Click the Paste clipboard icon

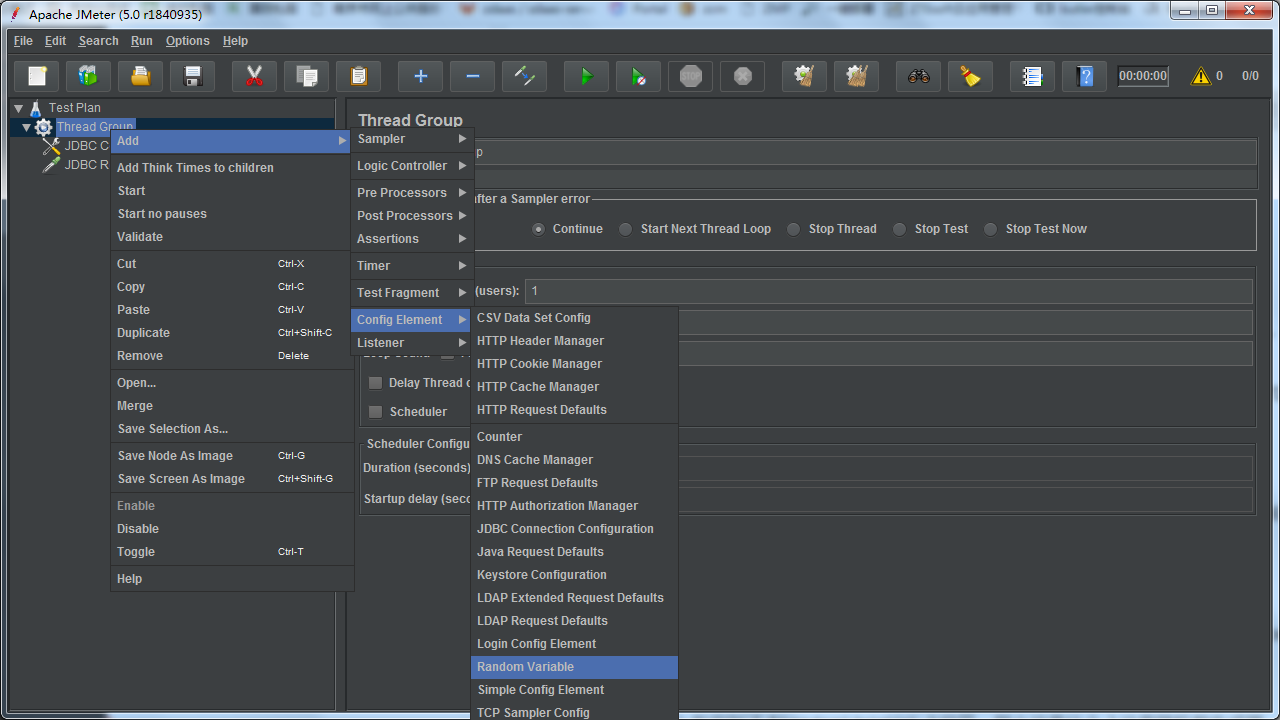click(x=358, y=76)
